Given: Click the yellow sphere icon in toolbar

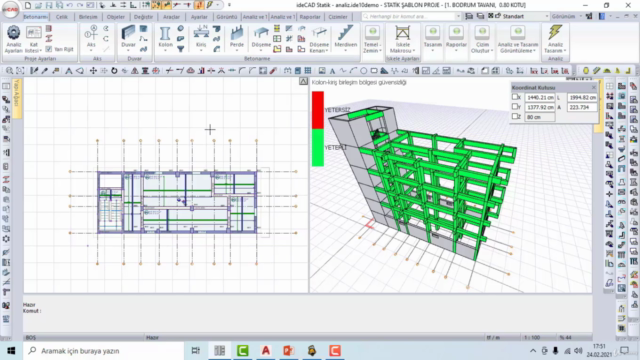Looking at the screenshot, I should tap(586, 71).
